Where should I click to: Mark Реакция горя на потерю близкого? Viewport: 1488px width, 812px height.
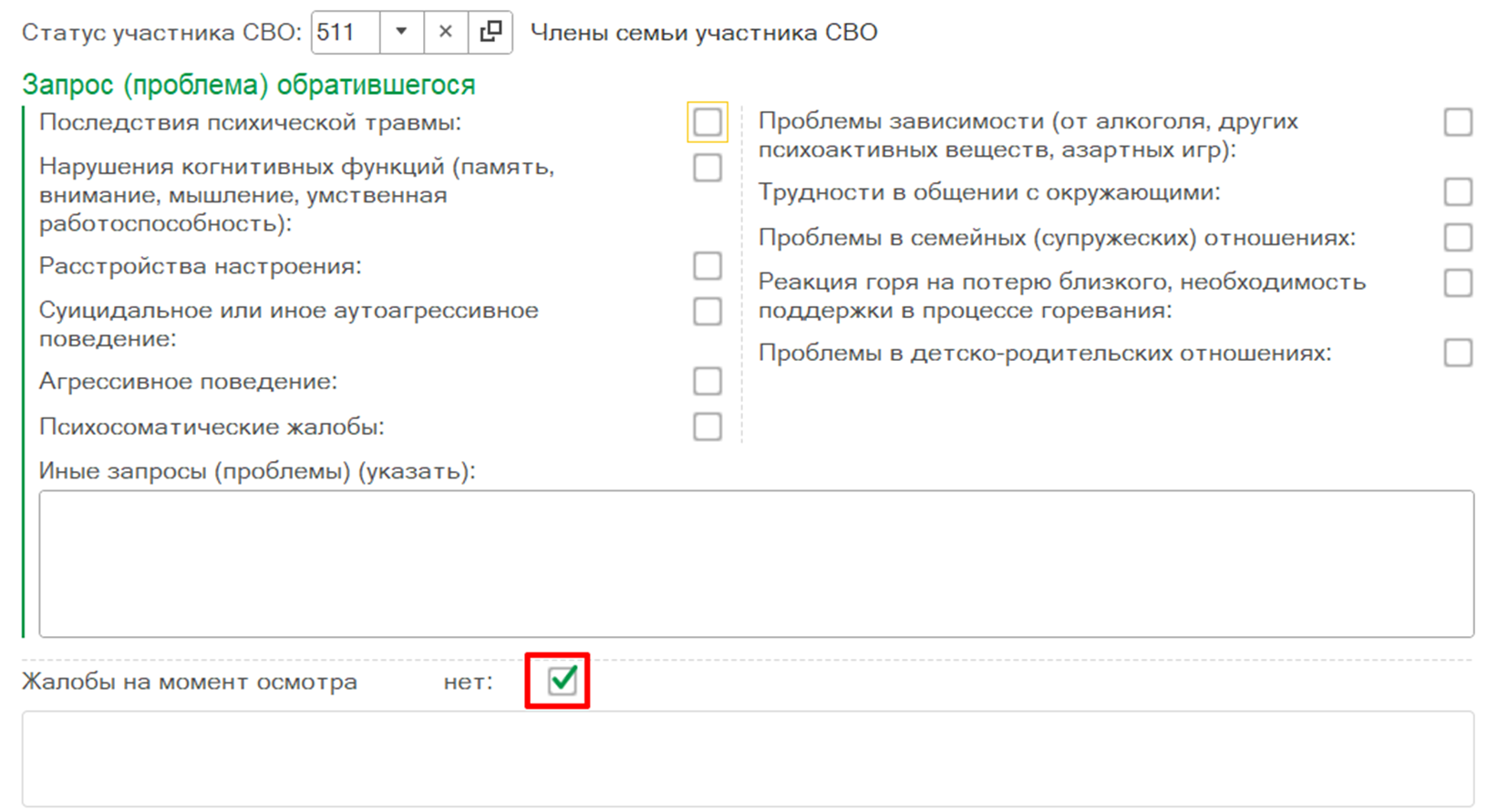(x=1458, y=283)
